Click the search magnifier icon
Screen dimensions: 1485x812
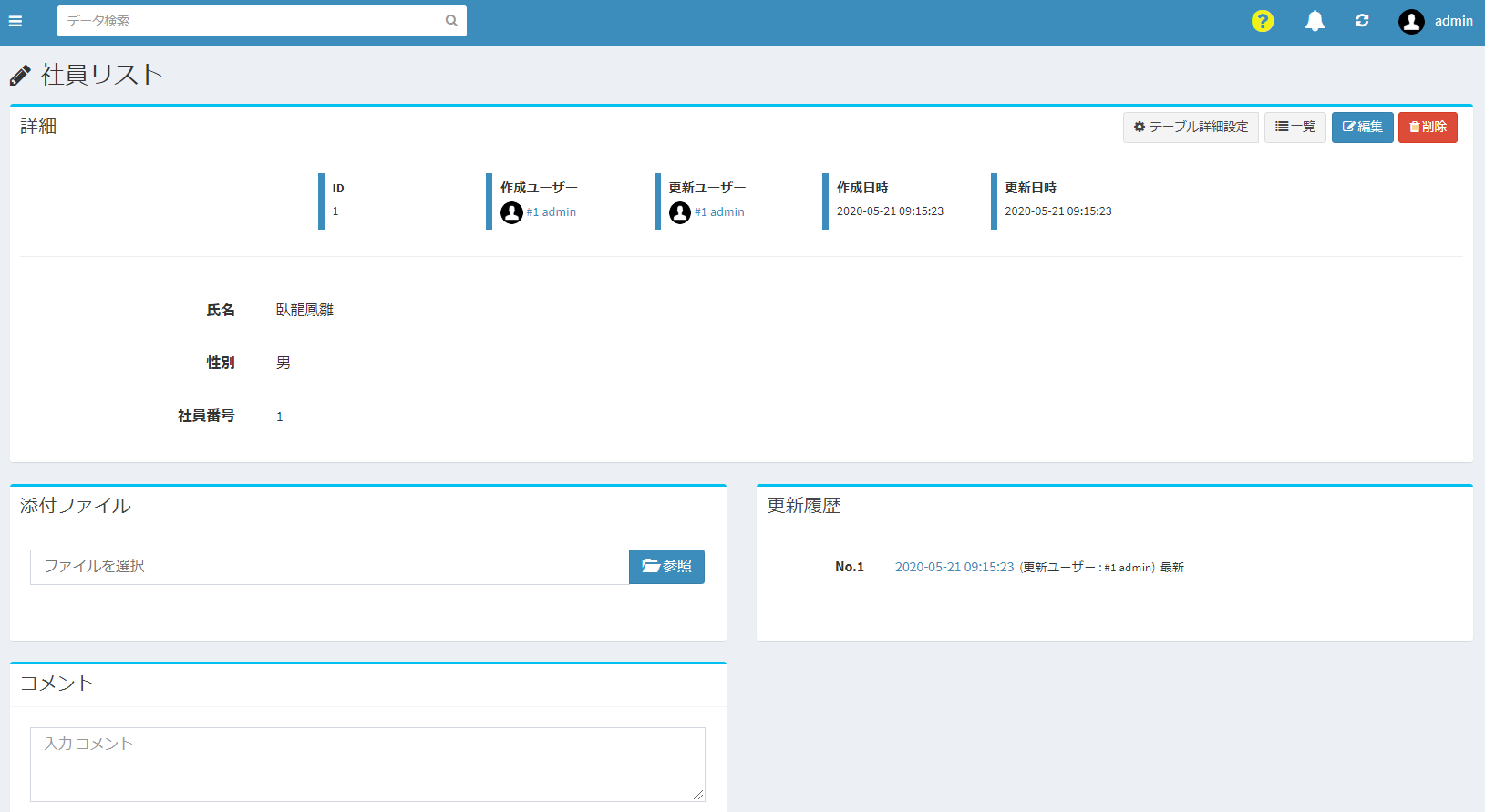(x=451, y=21)
